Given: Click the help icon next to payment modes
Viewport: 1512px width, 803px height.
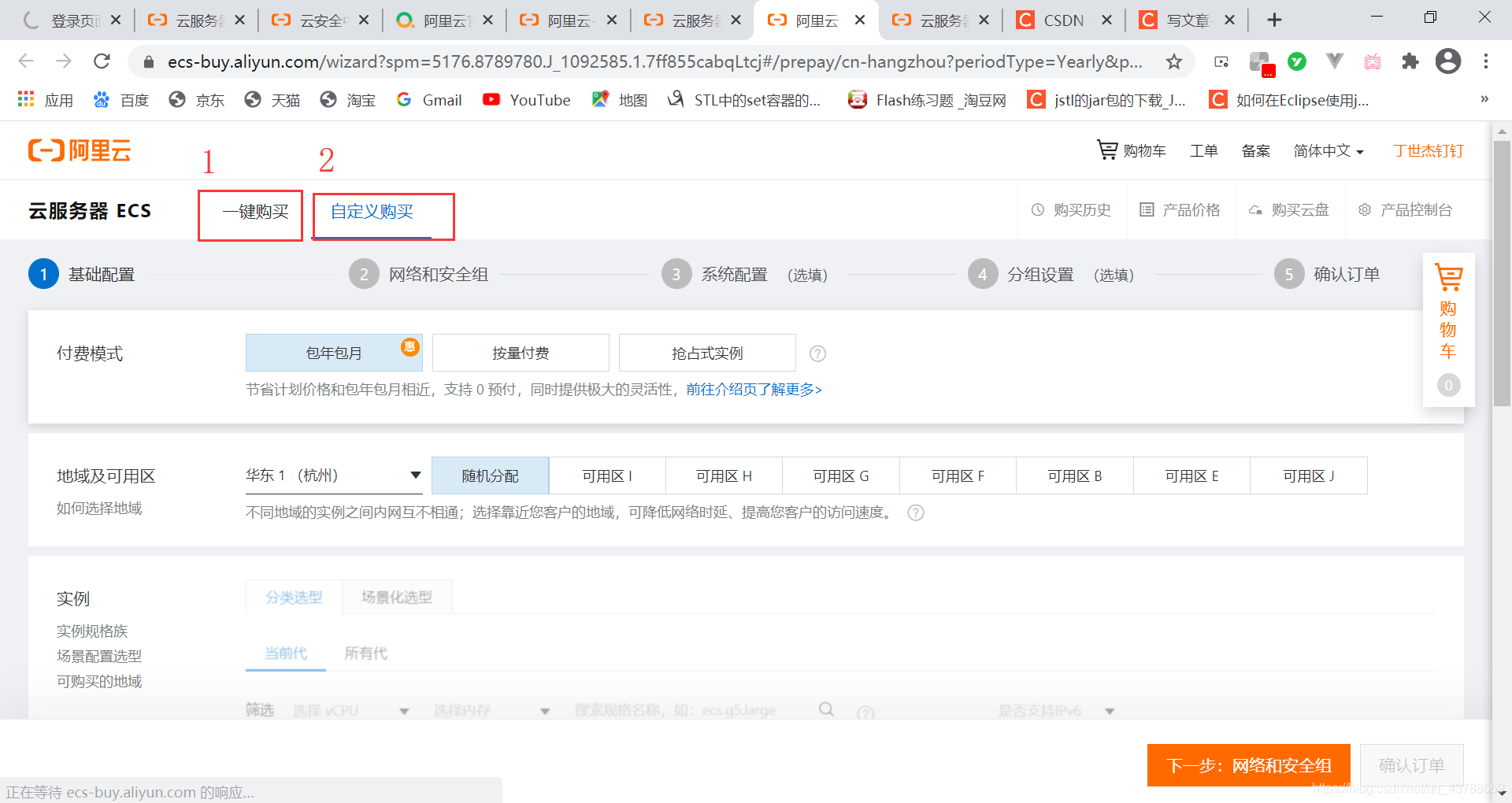Looking at the screenshot, I should click(818, 353).
